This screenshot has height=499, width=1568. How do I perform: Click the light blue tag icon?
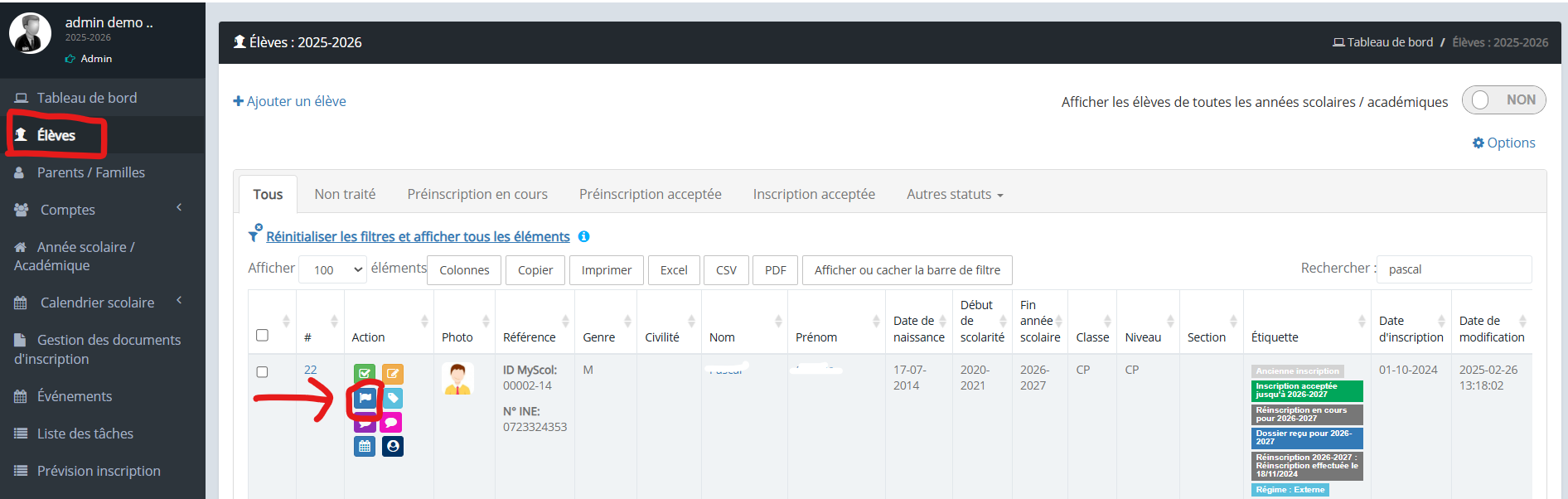392,398
